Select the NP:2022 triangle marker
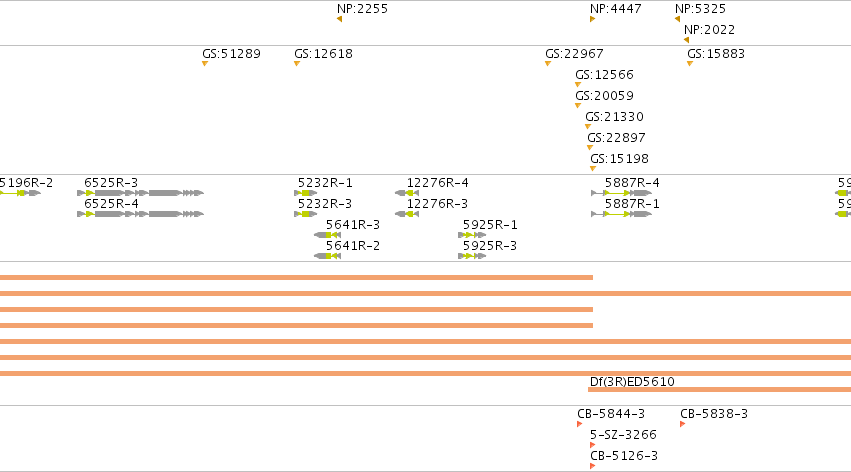 [687, 40]
